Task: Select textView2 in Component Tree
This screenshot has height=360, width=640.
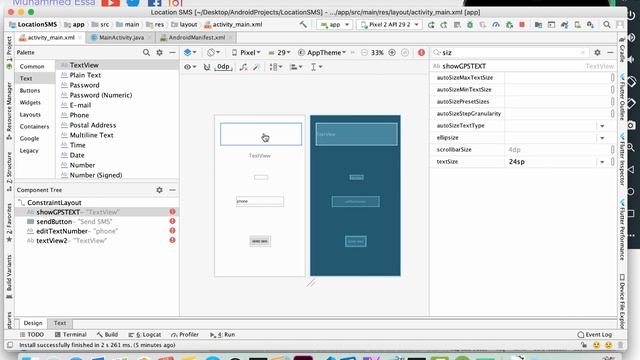Action: point(52,241)
